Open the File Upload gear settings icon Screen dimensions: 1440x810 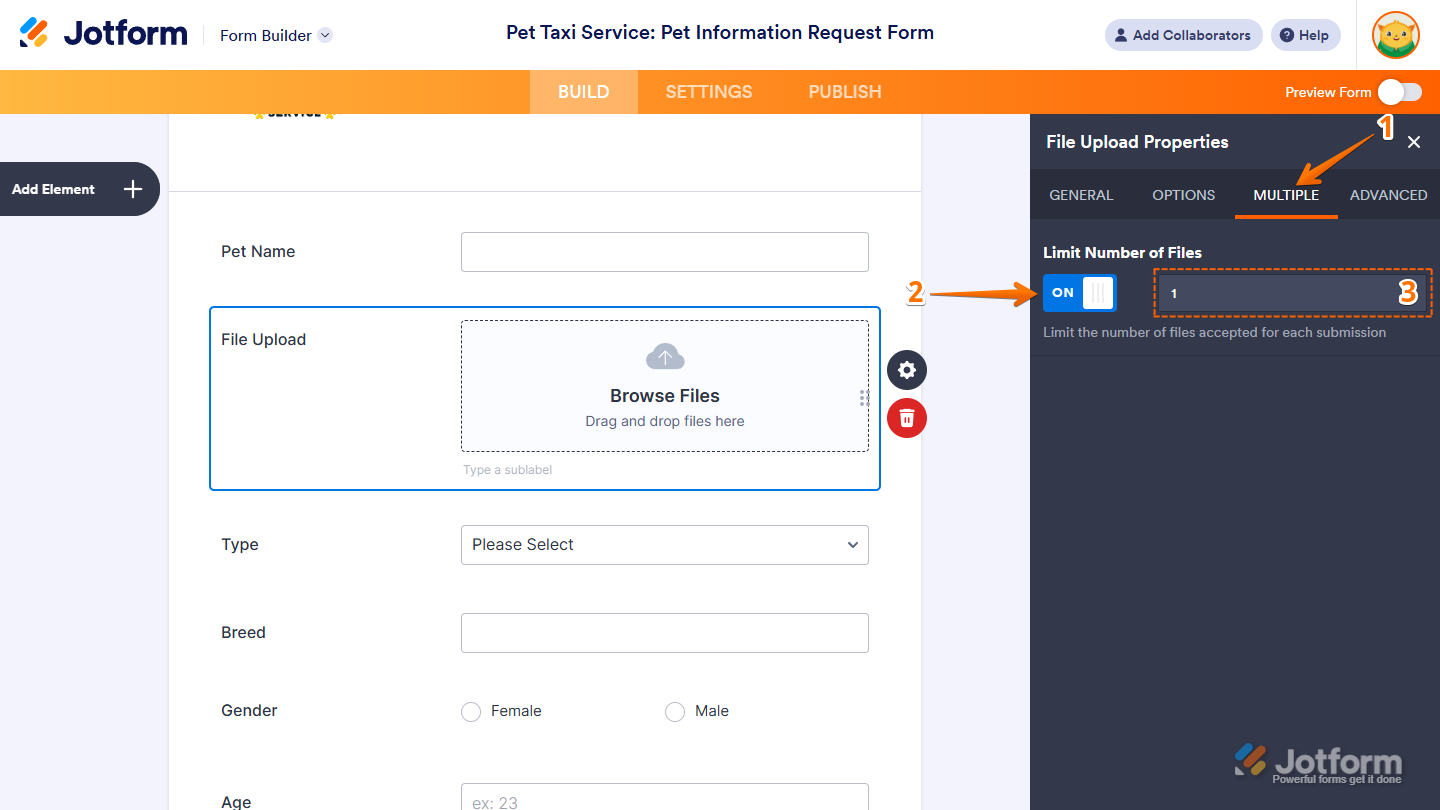click(x=907, y=370)
